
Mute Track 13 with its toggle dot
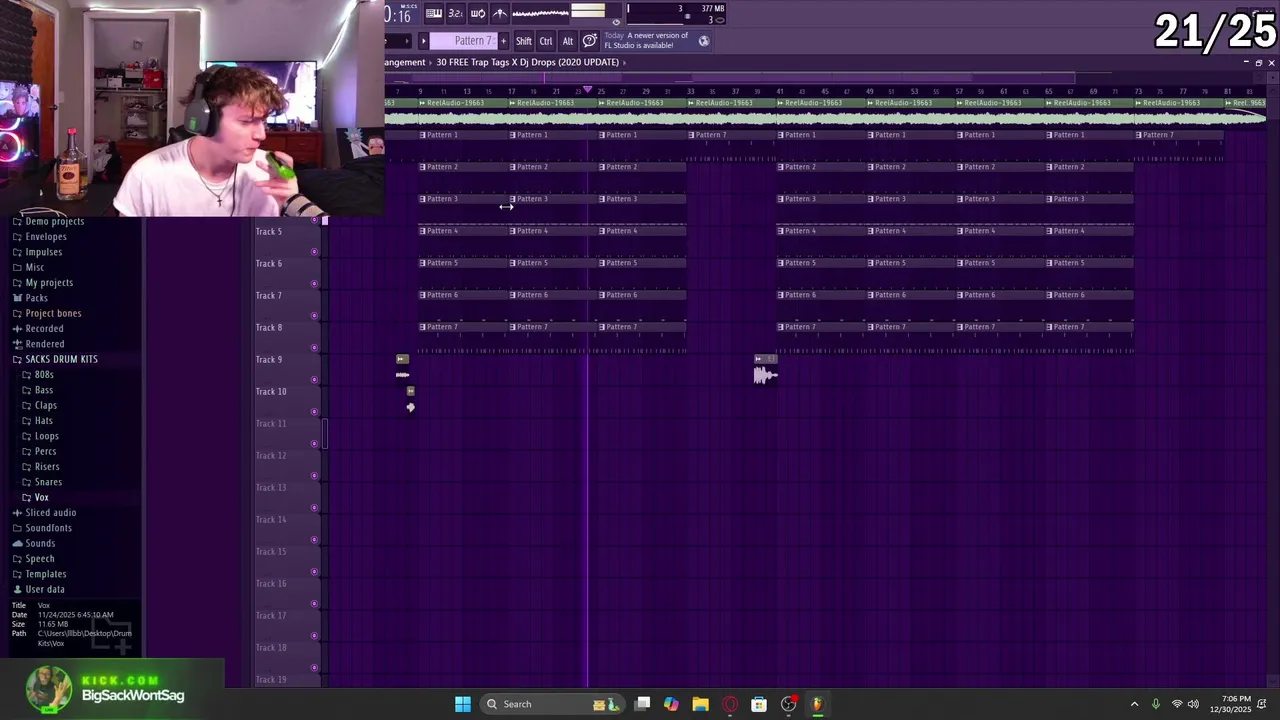(x=315, y=508)
